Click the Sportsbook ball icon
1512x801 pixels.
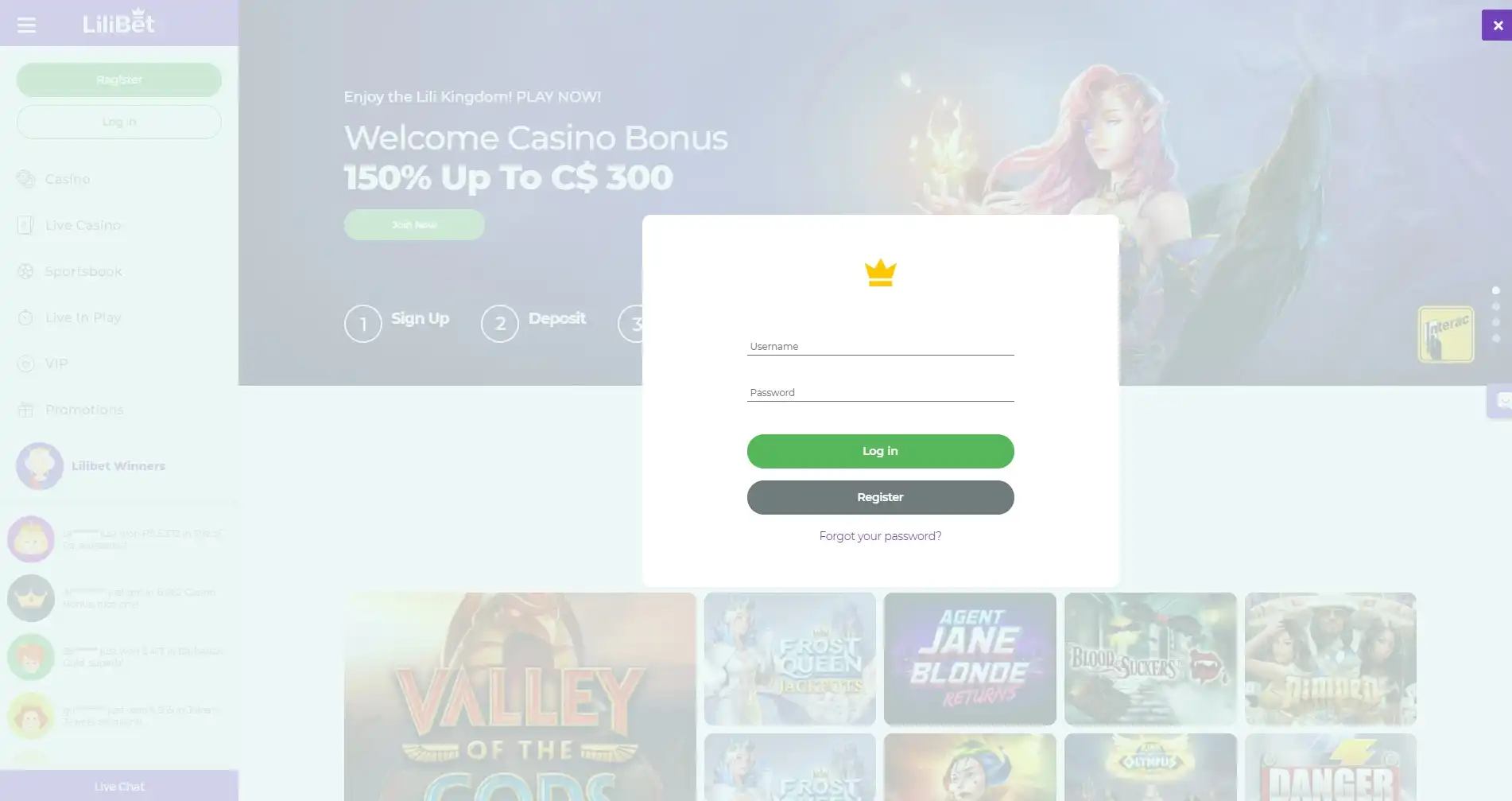[x=25, y=271]
